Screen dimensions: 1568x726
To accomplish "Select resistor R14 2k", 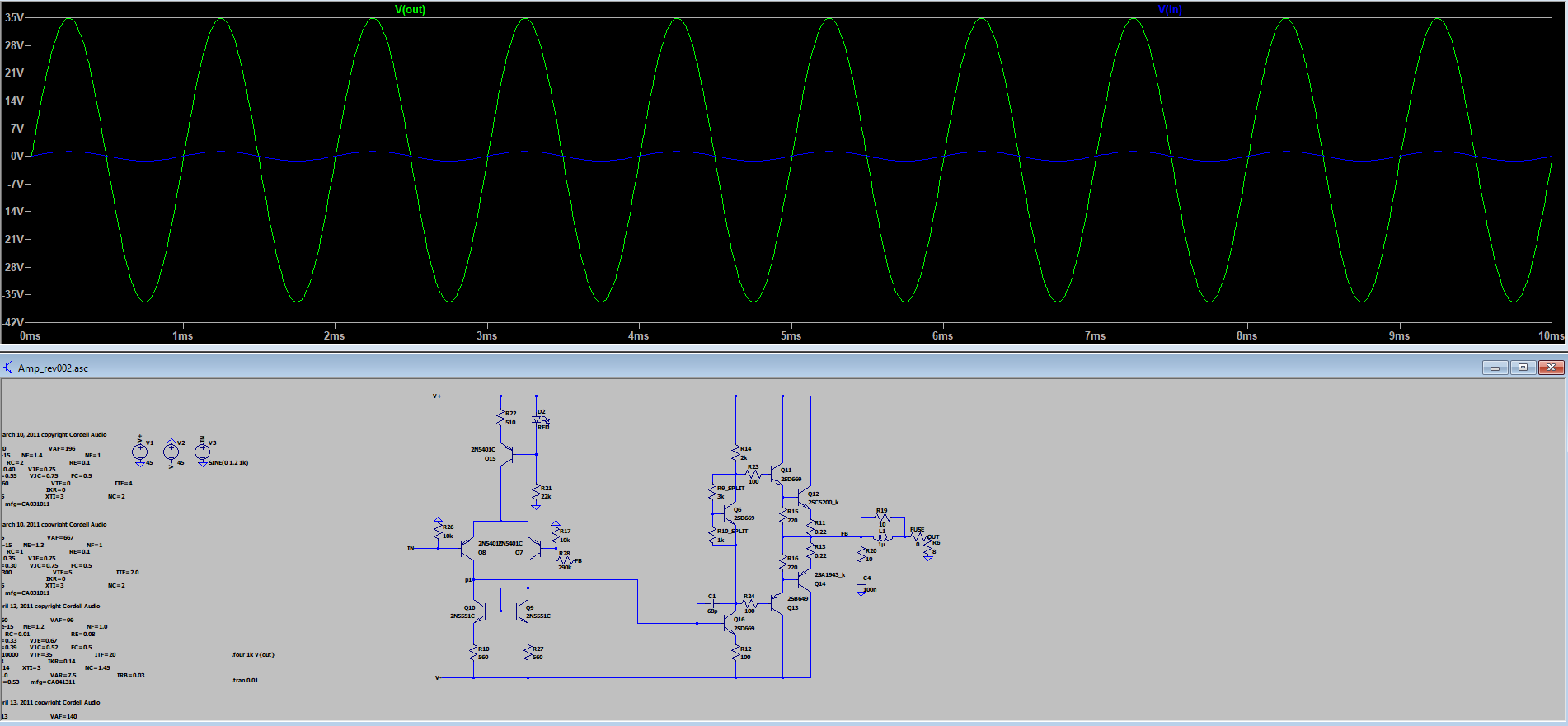I will click(x=735, y=453).
